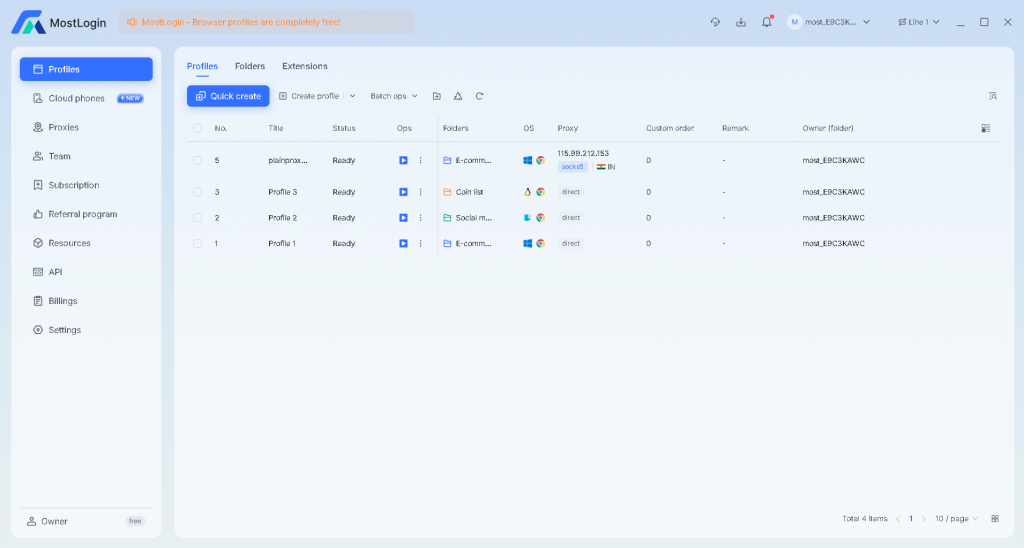Click the Create profile button
The height and width of the screenshot is (548, 1024).
point(309,96)
